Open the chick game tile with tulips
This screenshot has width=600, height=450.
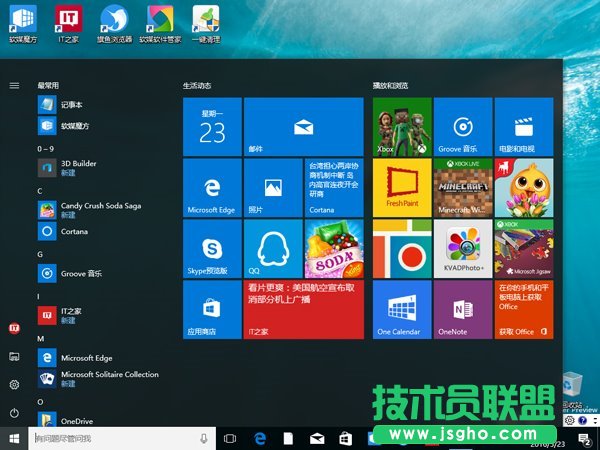(x=524, y=188)
